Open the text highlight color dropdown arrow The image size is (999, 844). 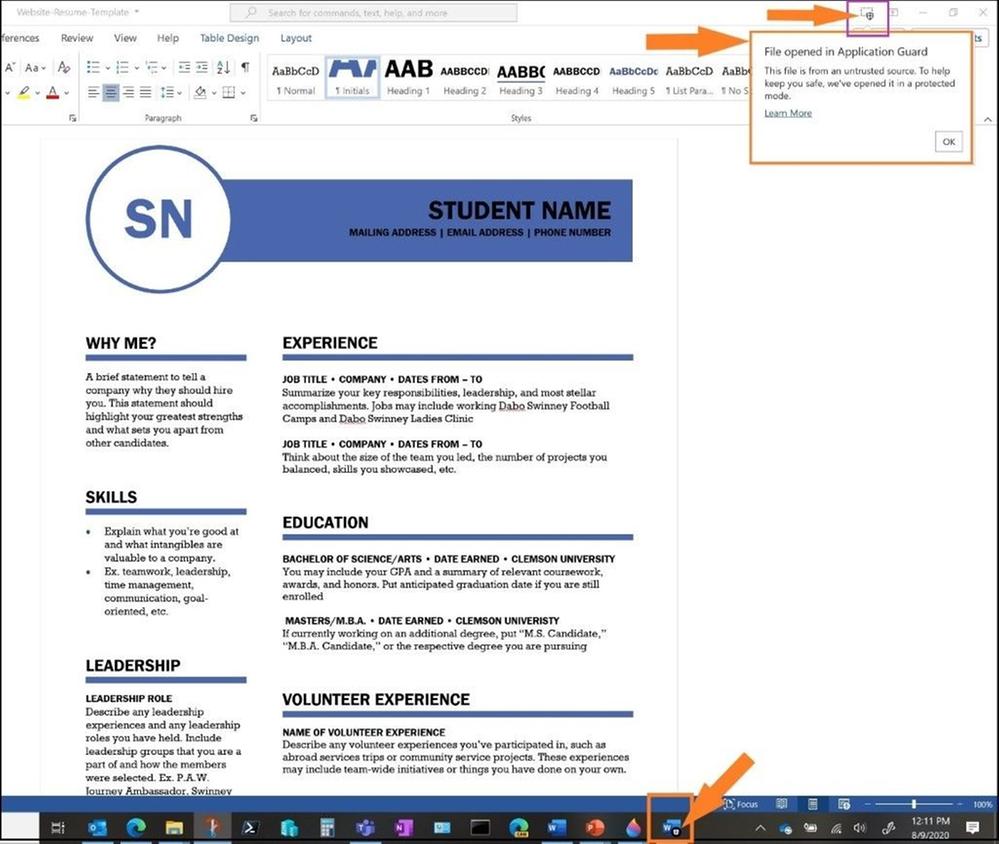click(x=38, y=94)
